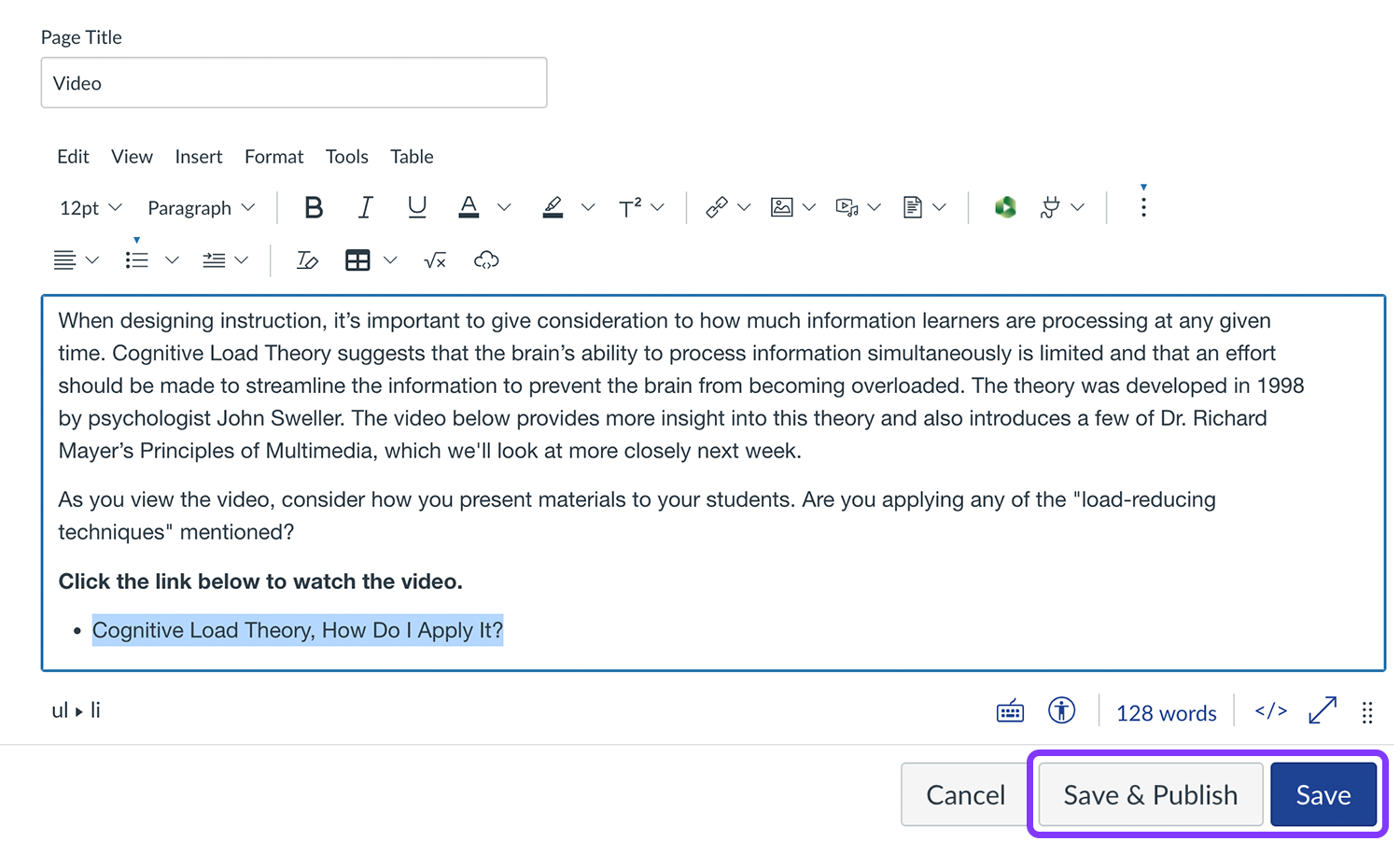Click the insert media icon

point(847,207)
